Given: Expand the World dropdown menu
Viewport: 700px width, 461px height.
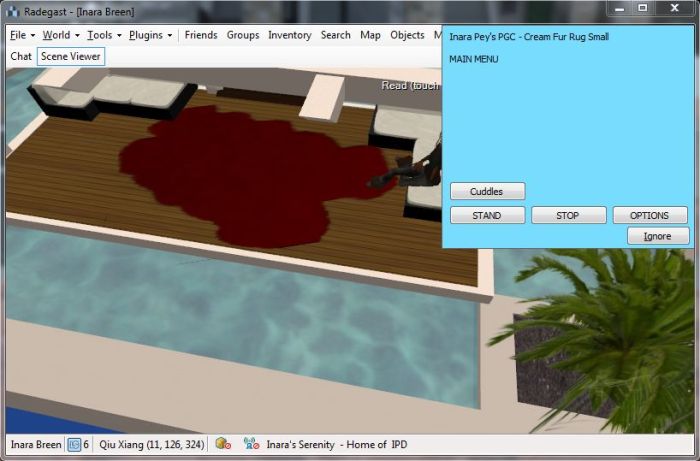Looking at the screenshot, I should (x=60, y=35).
